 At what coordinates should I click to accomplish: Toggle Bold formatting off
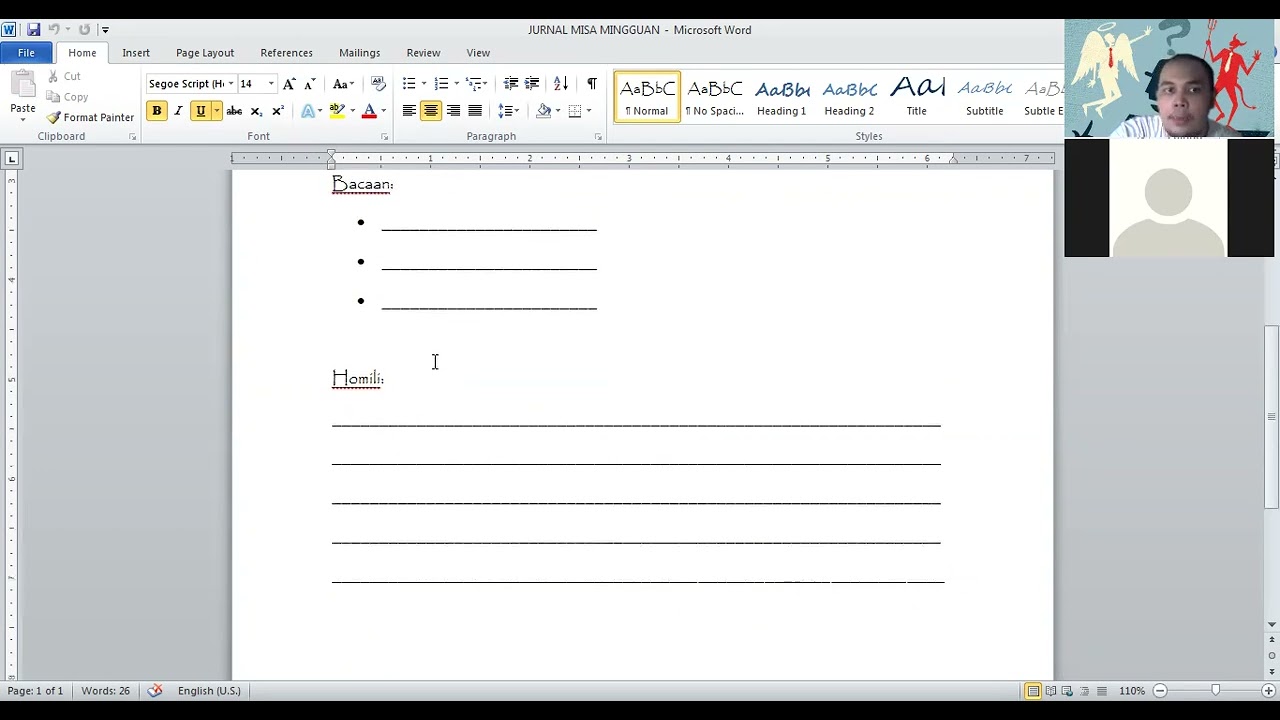156,111
